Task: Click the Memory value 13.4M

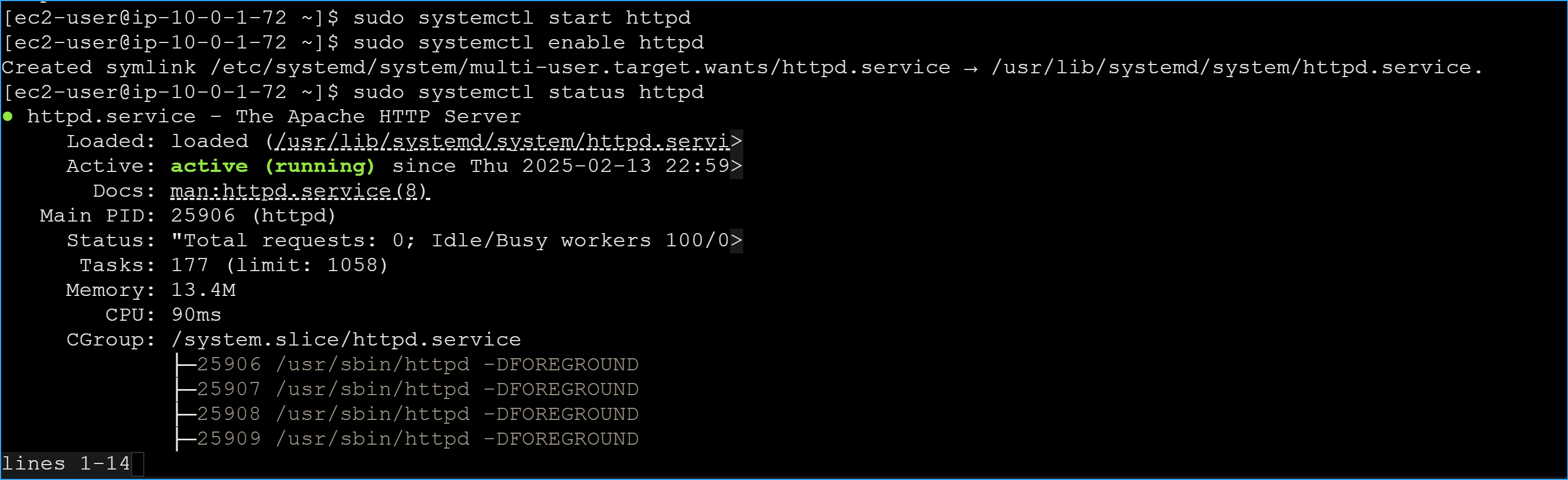Action: pos(203,290)
